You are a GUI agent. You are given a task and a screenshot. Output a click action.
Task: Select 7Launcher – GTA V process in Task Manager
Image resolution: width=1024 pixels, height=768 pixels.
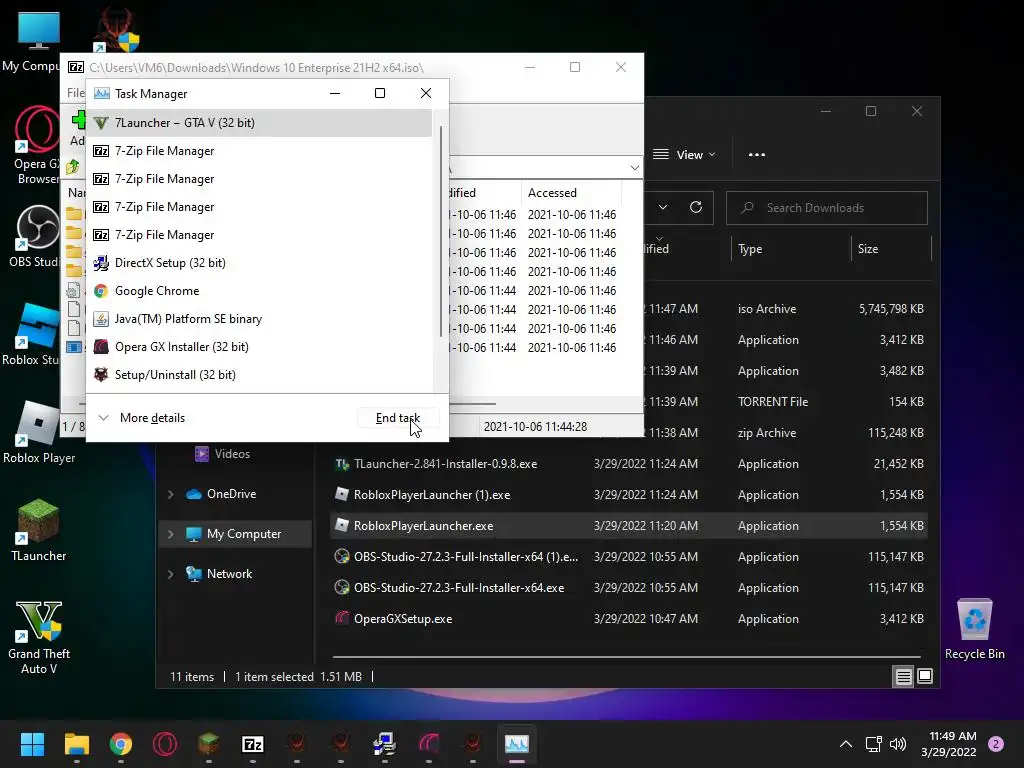(x=259, y=123)
